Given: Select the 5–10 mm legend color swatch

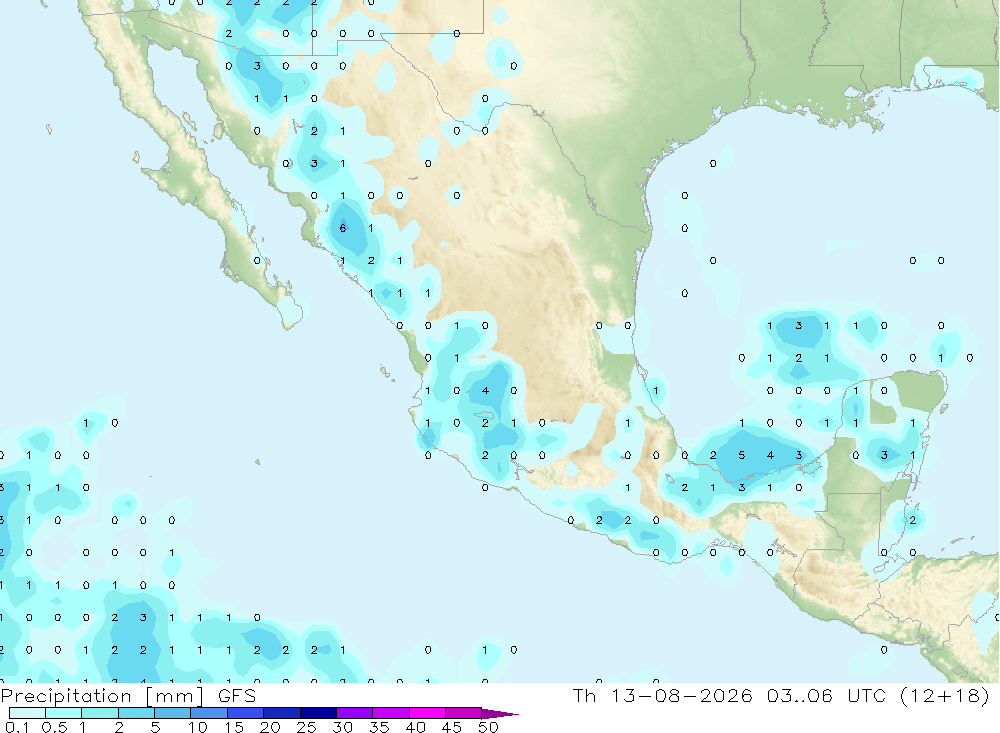Looking at the screenshot, I should [173, 713].
